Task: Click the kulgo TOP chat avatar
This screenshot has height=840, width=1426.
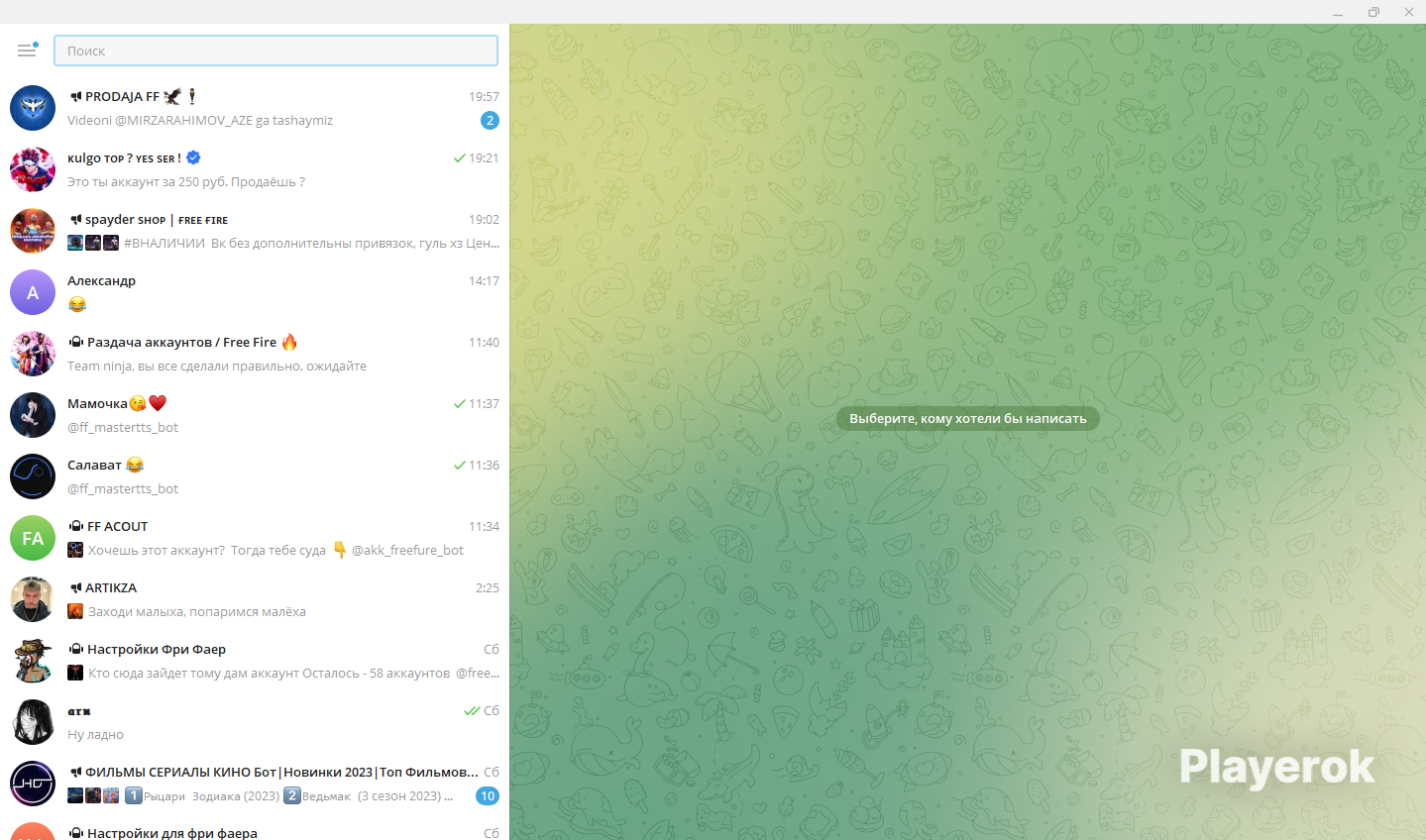Action: pos(33,169)
